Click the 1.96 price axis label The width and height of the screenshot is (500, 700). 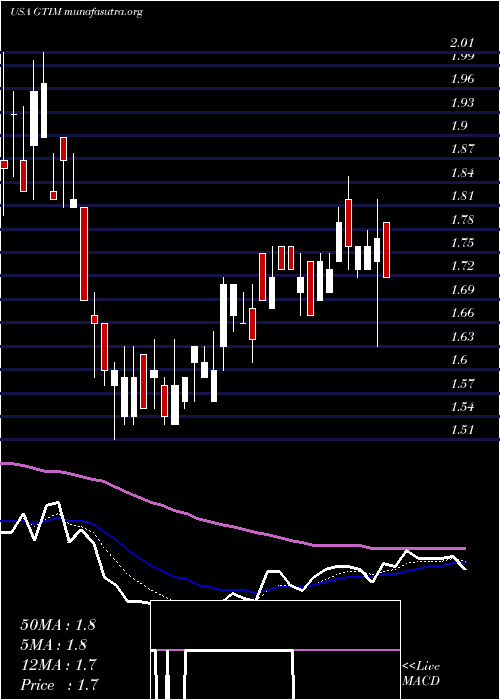(x=461, y=79)
